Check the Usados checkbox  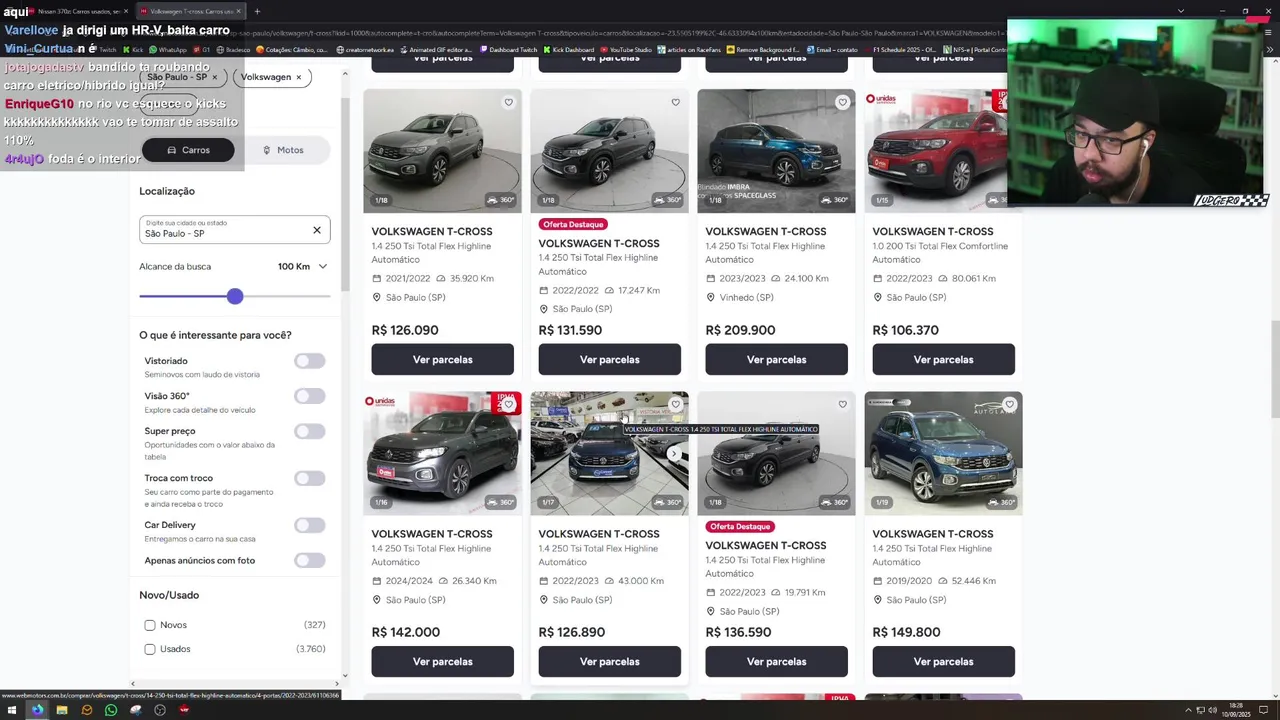150,649
